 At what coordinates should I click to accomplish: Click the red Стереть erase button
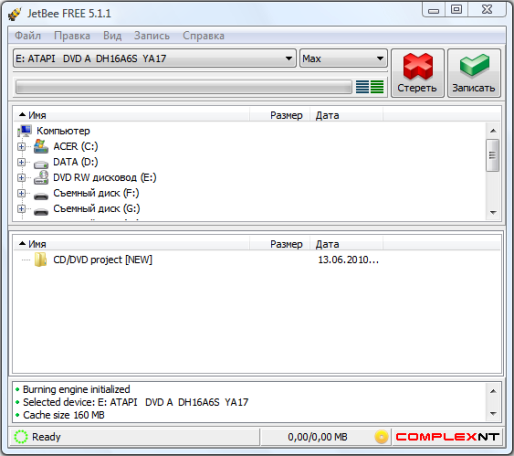(418, 73)
